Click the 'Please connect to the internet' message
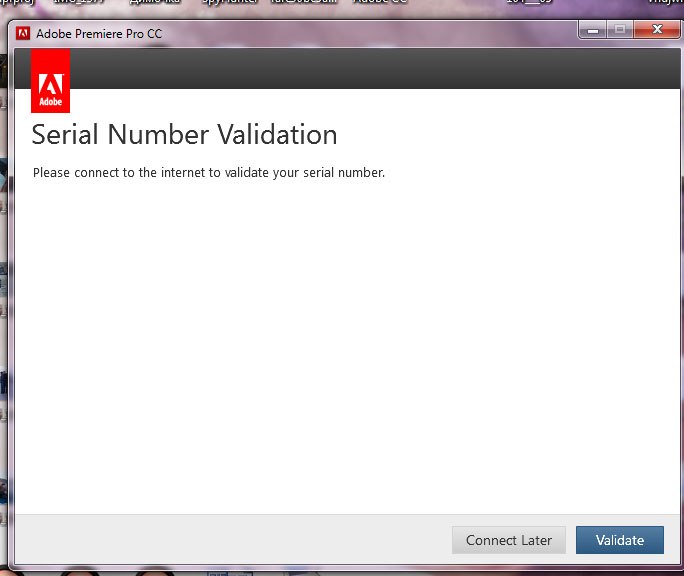Image resolution: width=684 pixels, height=576 pixels. [x=209, y=173]
